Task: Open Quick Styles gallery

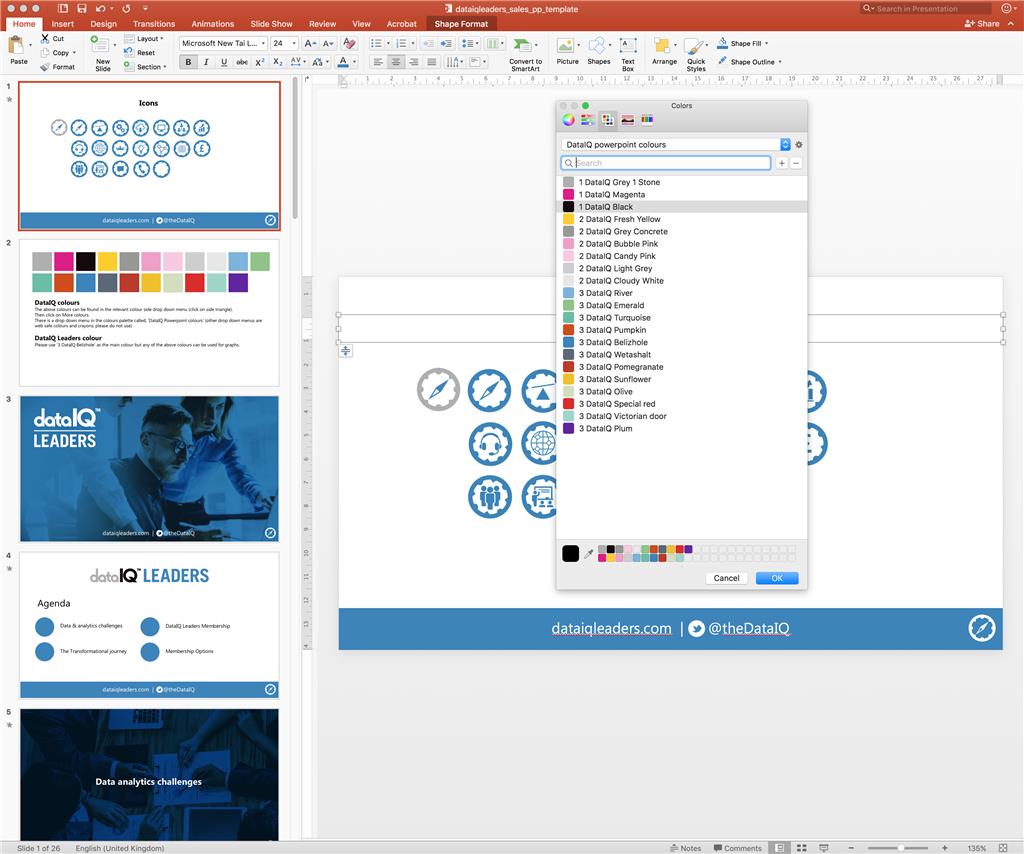Action: 696,54
